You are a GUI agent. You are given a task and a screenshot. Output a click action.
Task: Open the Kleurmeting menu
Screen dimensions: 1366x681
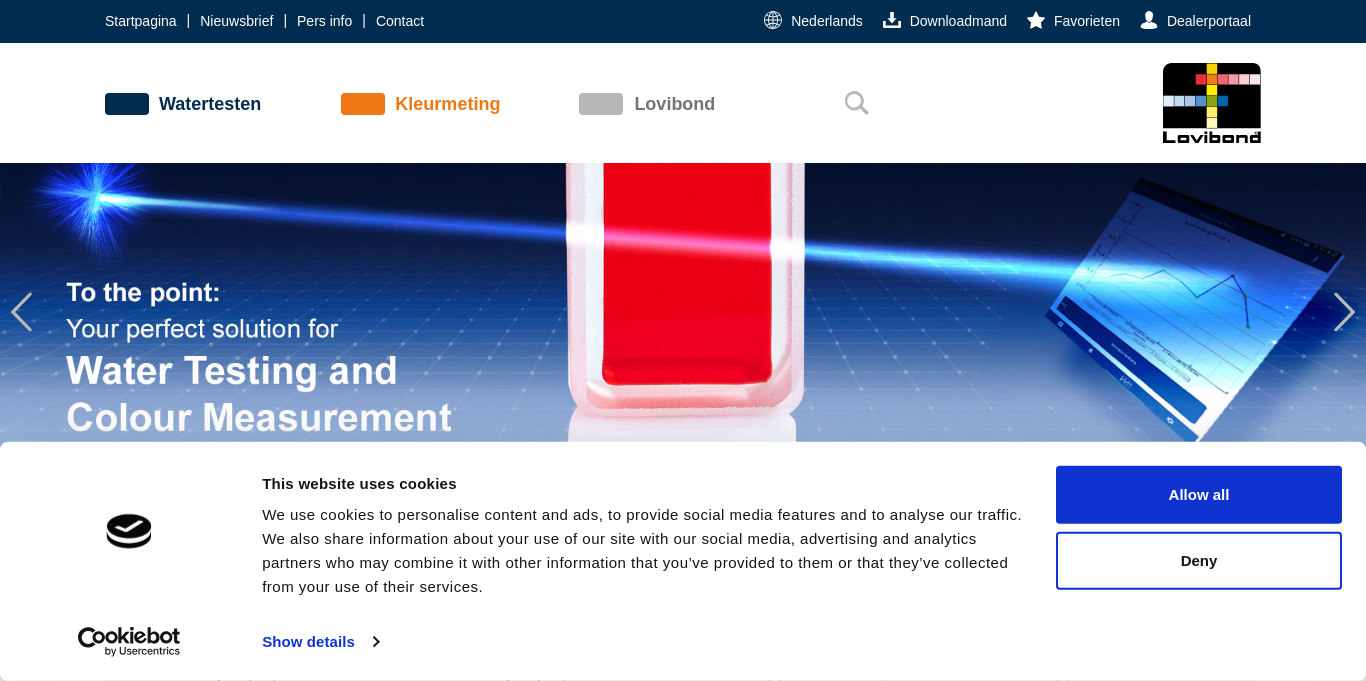447,104
